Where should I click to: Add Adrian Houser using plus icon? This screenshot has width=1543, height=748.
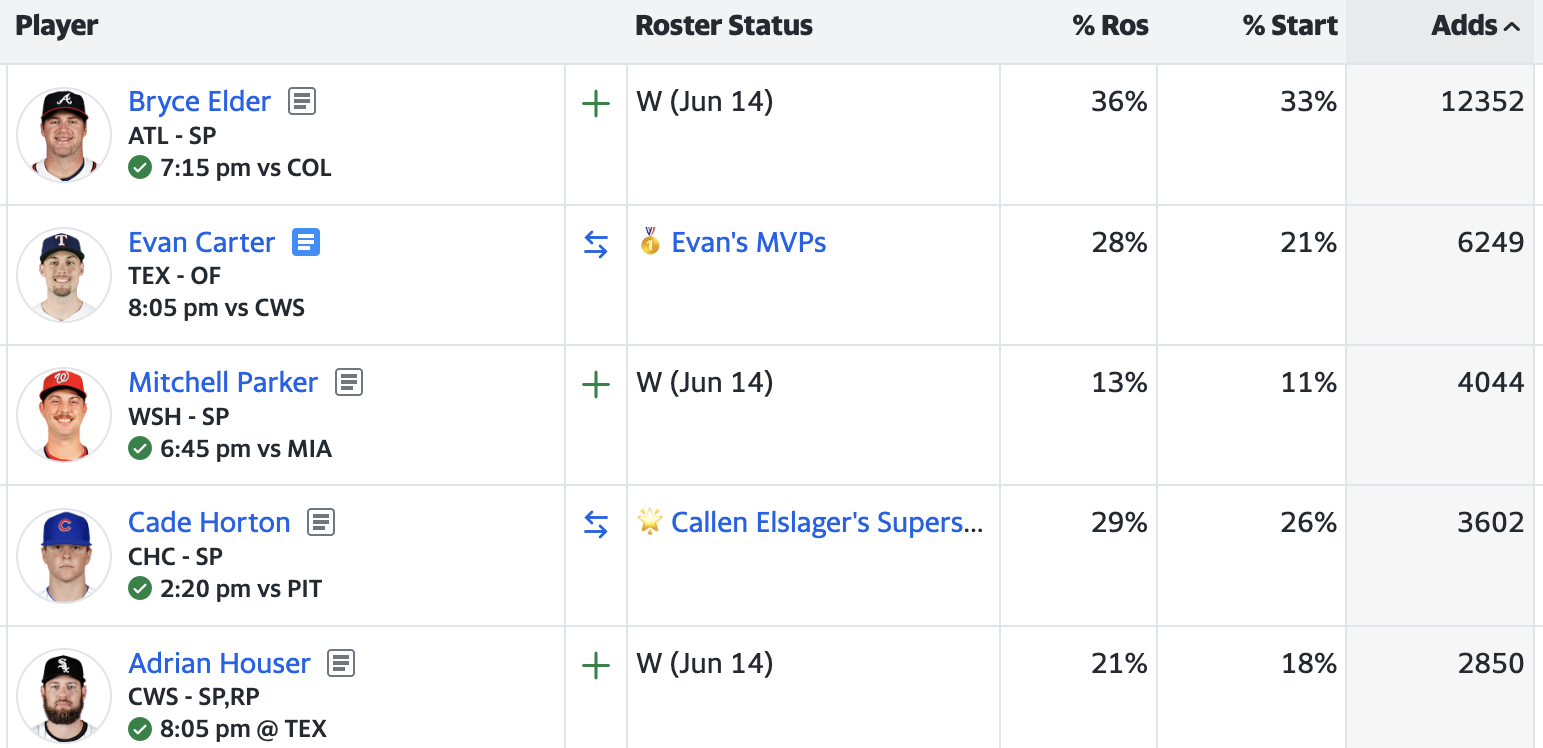coord(596,665)
